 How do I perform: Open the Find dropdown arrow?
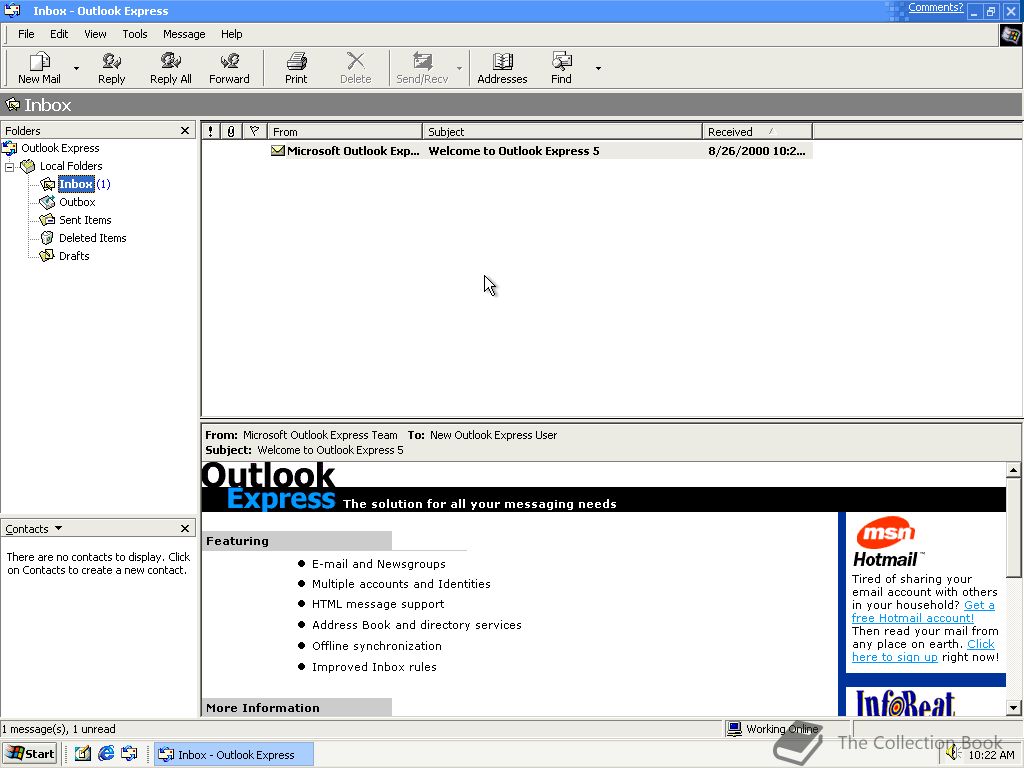598,68
